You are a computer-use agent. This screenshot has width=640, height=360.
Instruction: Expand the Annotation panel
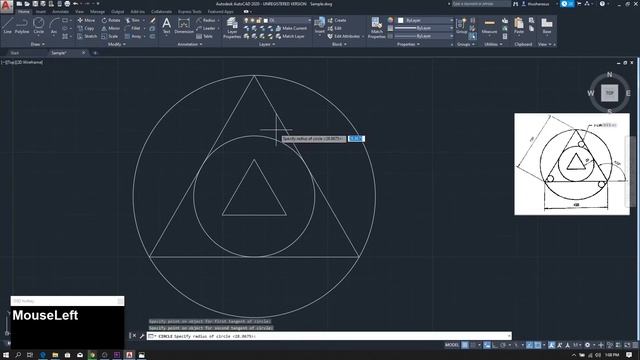[x=189, y=44]
